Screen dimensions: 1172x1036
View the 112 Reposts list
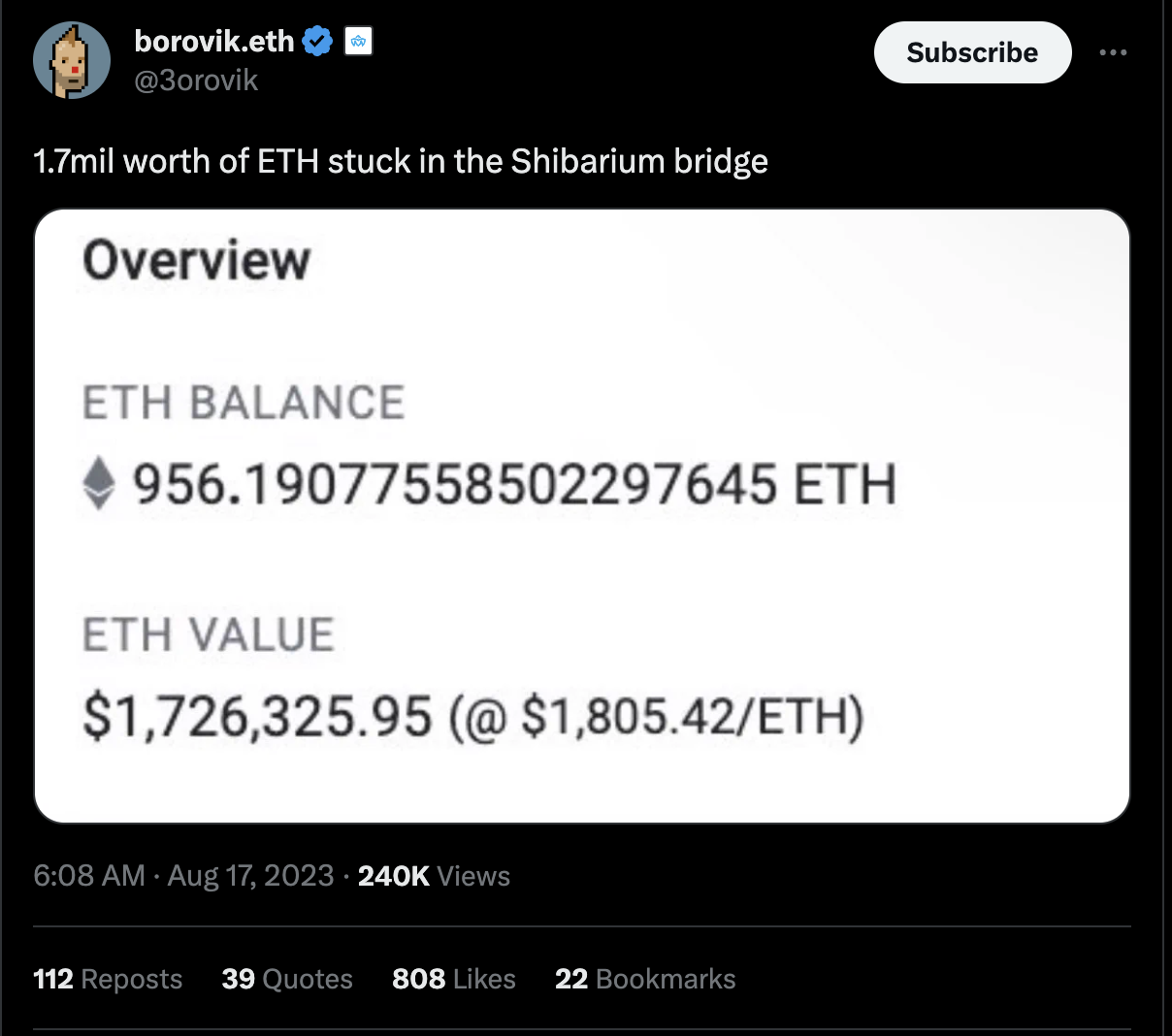(x=108, y=979)
